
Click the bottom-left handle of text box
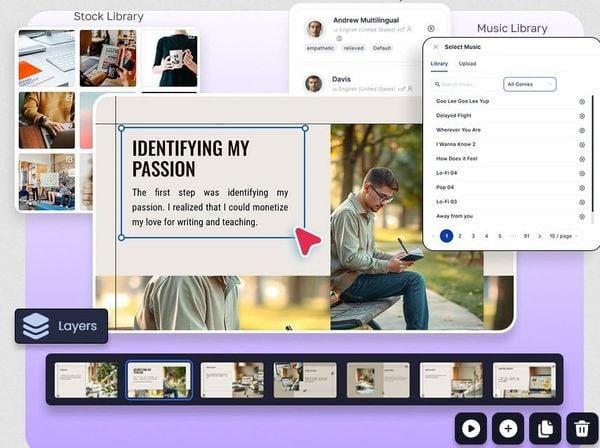(122, 238)
